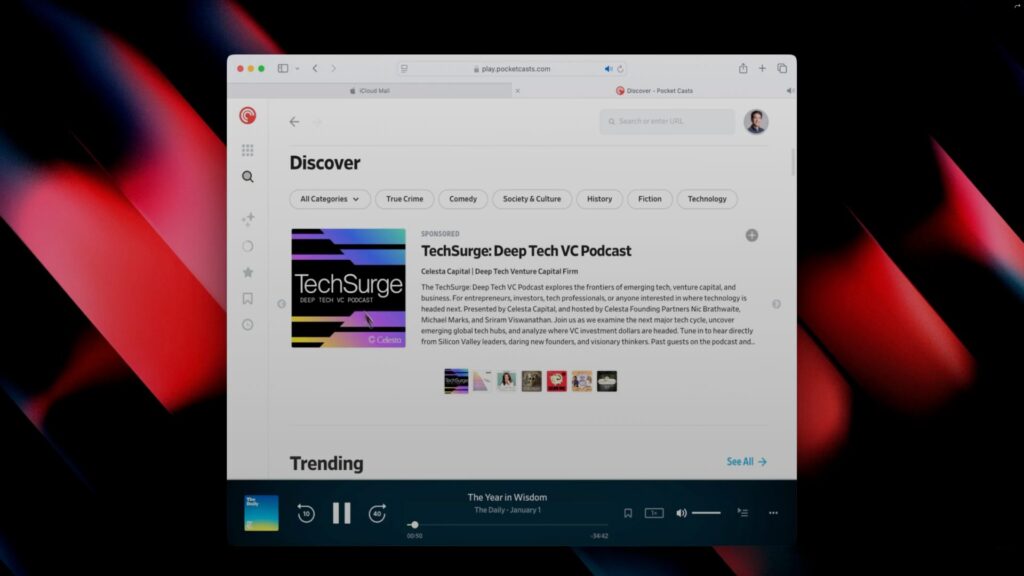Screen dimensions: 1024x576
Task: Select the Search magnifier in the sidebar
Action: coord(247,176)
